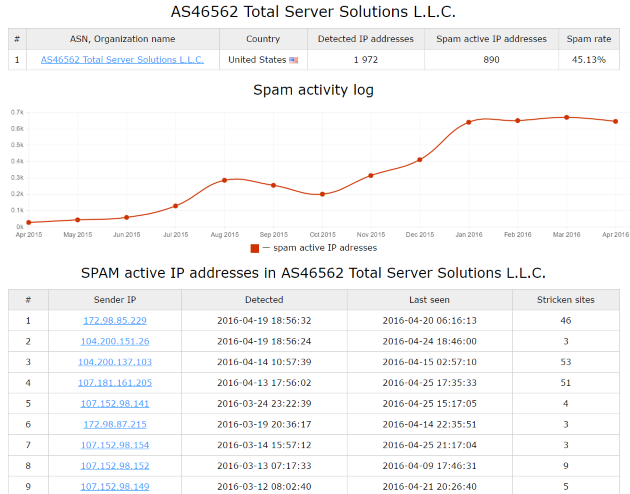The height and width of the screenshot is (494, 630).
Task: Select the Jun 2015 data point on chart
Action: click(x=127, y=217)
